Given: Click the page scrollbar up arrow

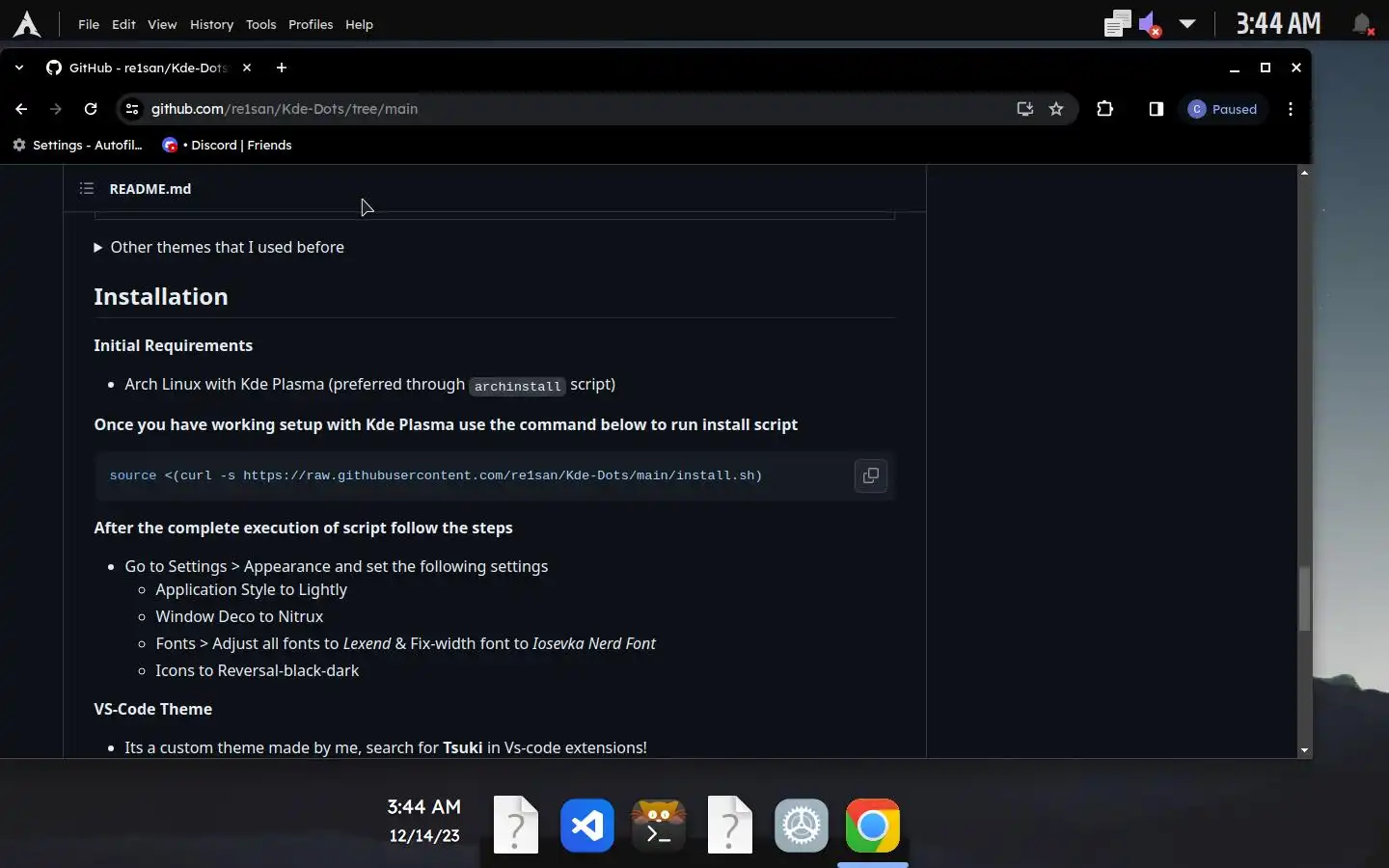Looking at the screenshot, I should pyautogui.click(x=1304, y=173).
